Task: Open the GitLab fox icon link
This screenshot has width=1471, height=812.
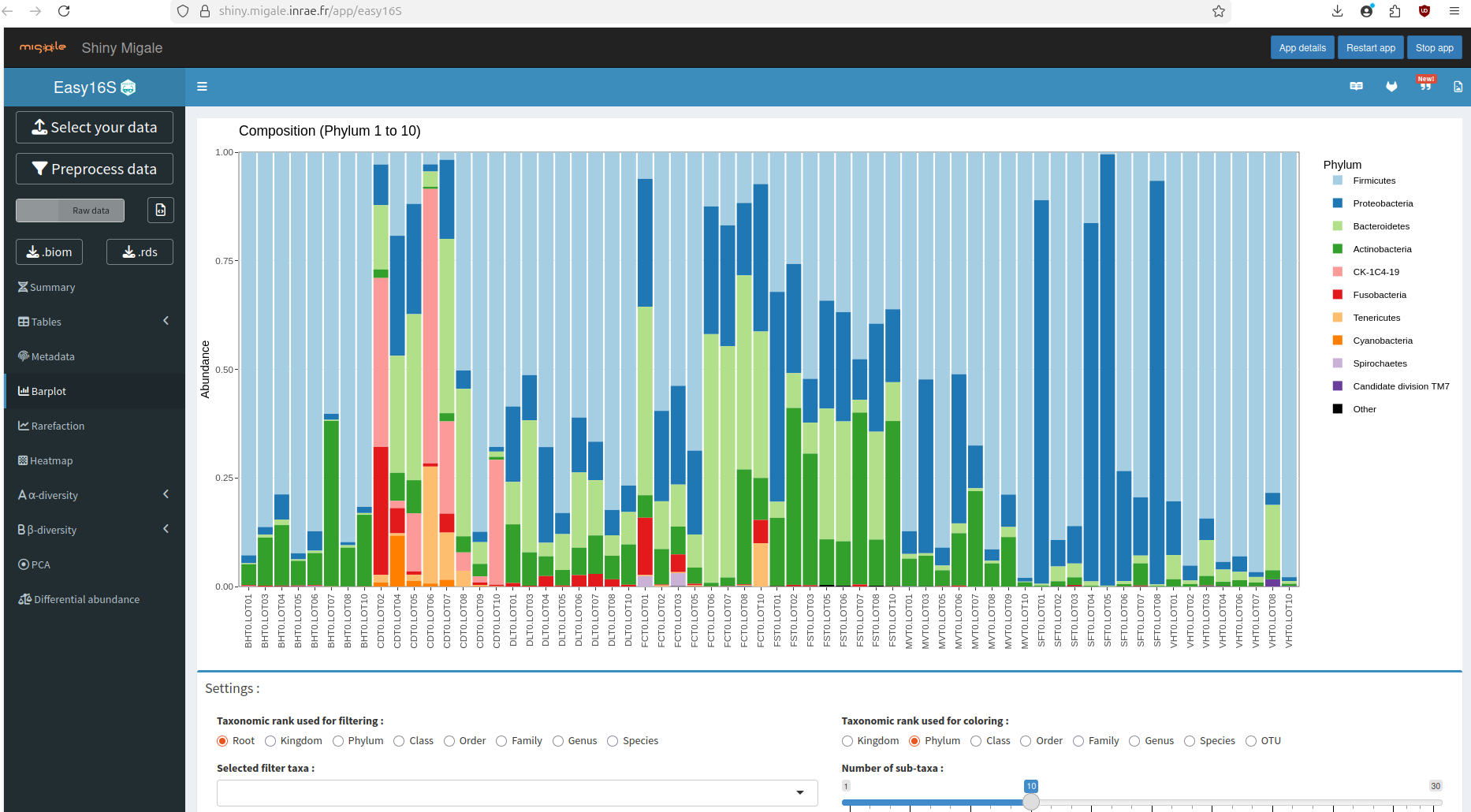Action: (1391, 87)
